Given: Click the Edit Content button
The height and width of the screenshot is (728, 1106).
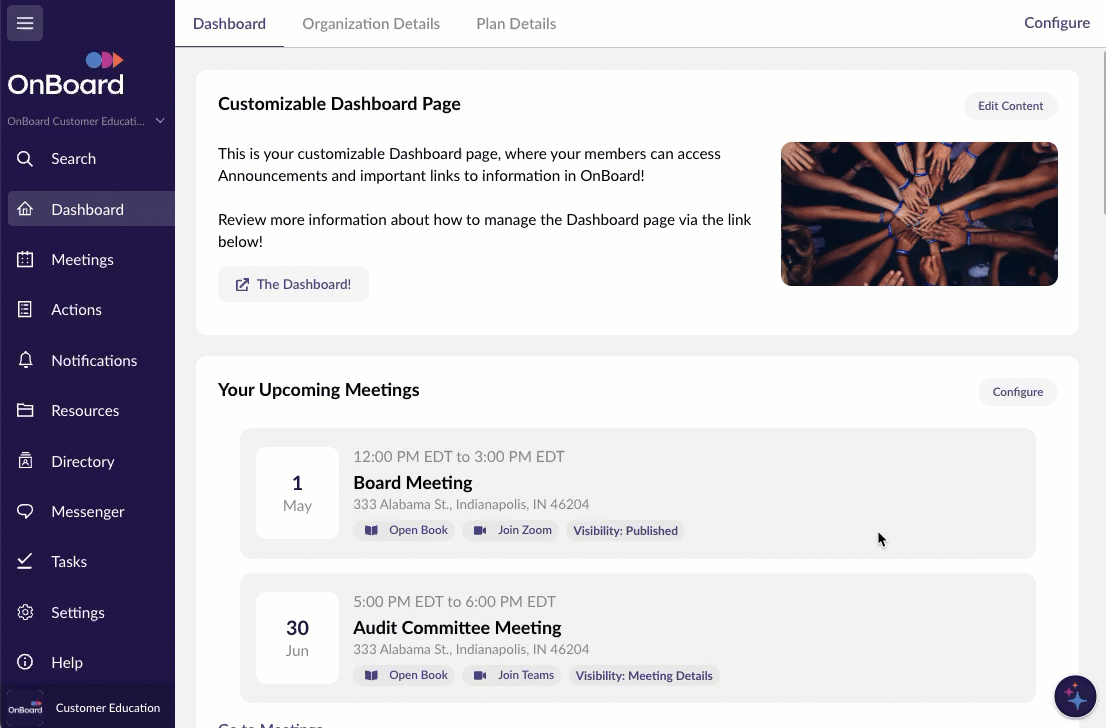Looking at the screenshot, I should coord(1010,106).
